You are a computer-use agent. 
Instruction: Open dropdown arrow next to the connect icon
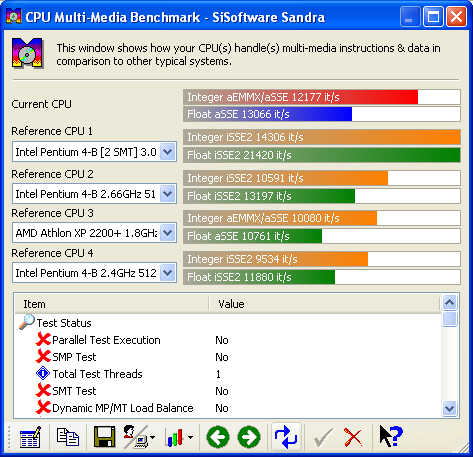[x=152, y=437]
